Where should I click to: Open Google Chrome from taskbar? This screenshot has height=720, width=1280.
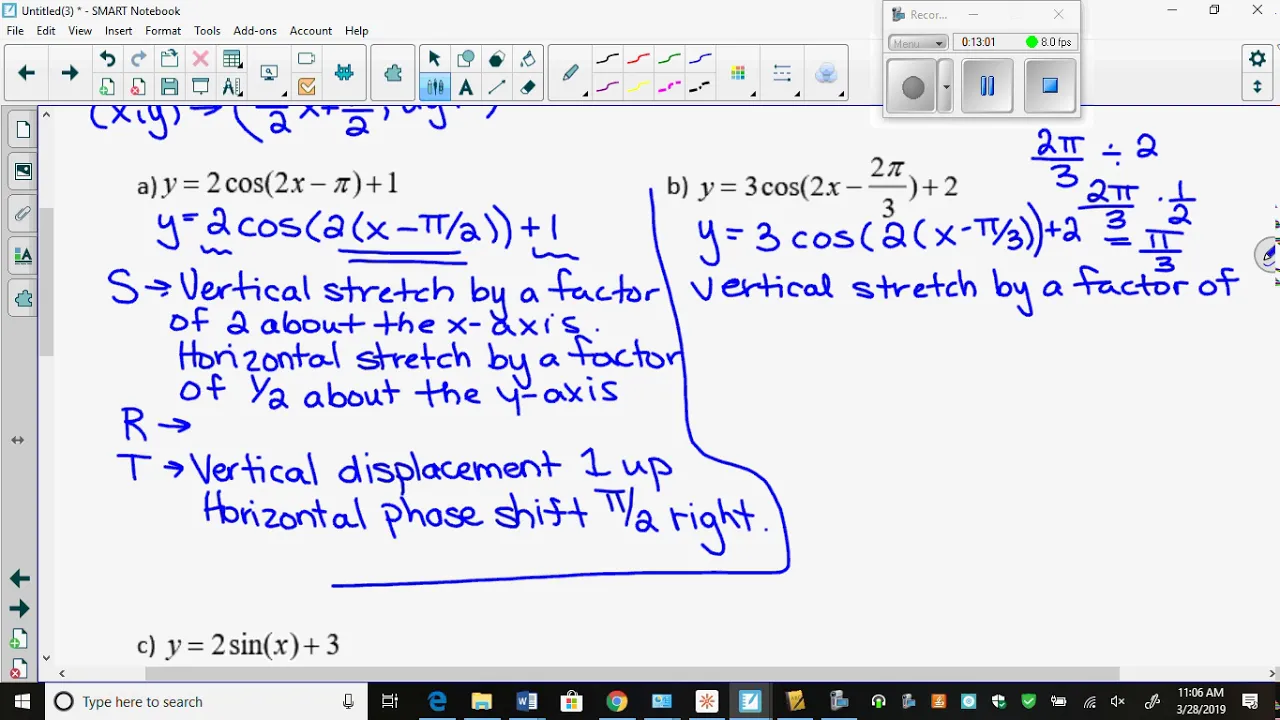click(x=617, y=702)
